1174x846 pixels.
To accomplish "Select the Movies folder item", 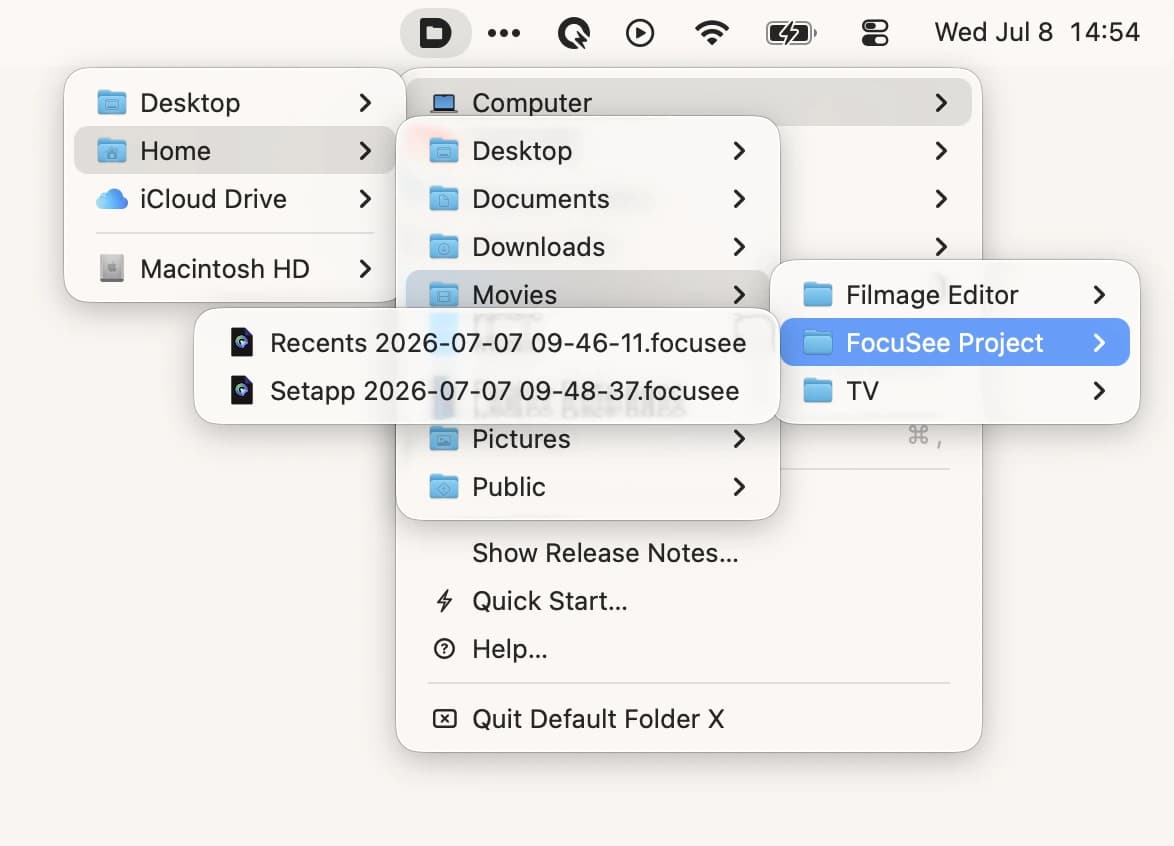I will (588, 290).
